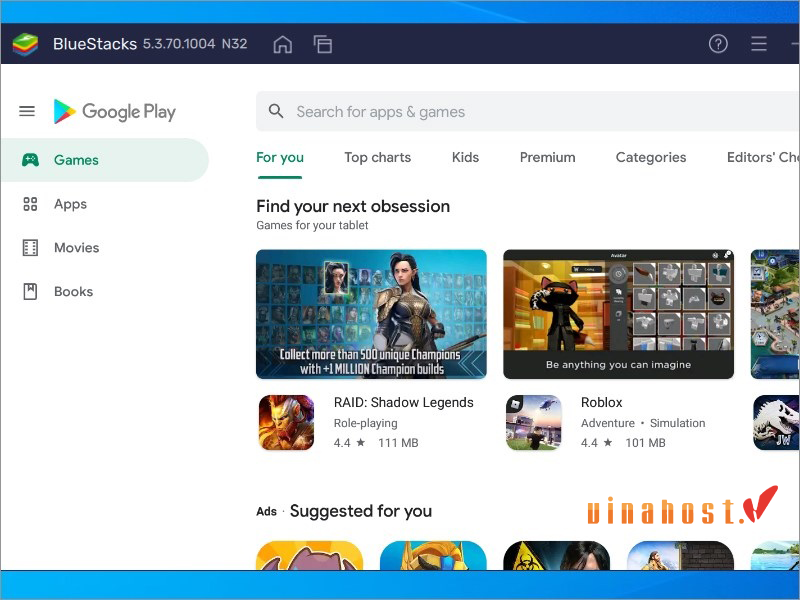Click the BlueStacks version number text
800x600 pixels.
pos(179,44)
